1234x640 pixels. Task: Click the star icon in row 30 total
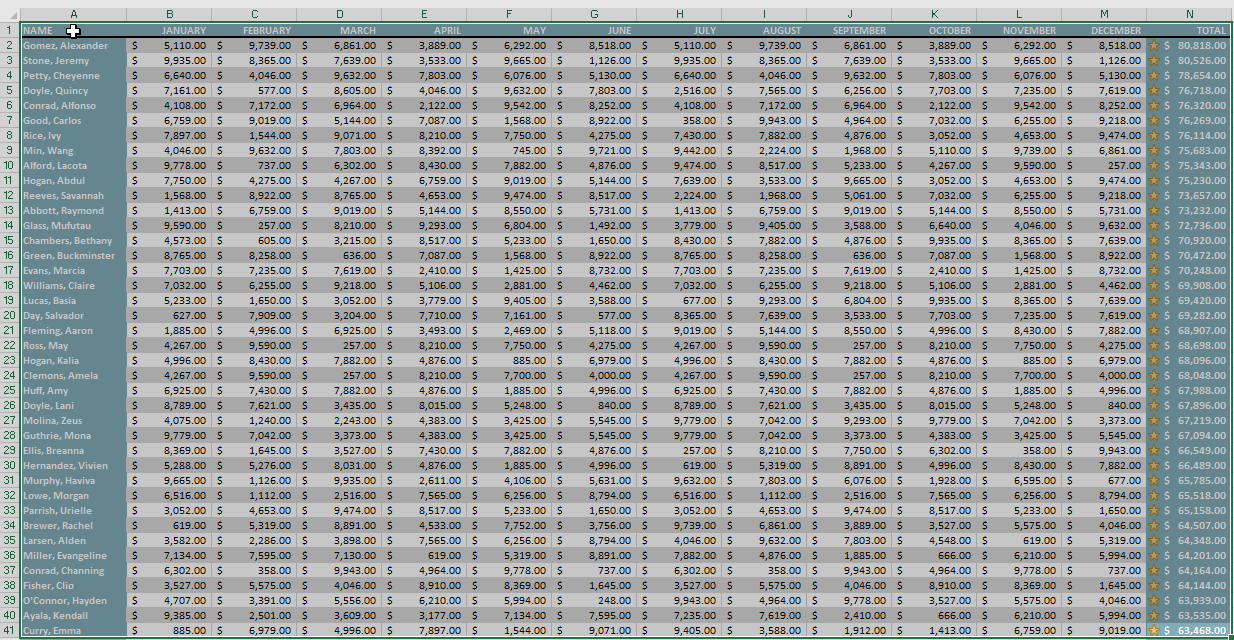pyautogui.click(x=1154, y=466)
